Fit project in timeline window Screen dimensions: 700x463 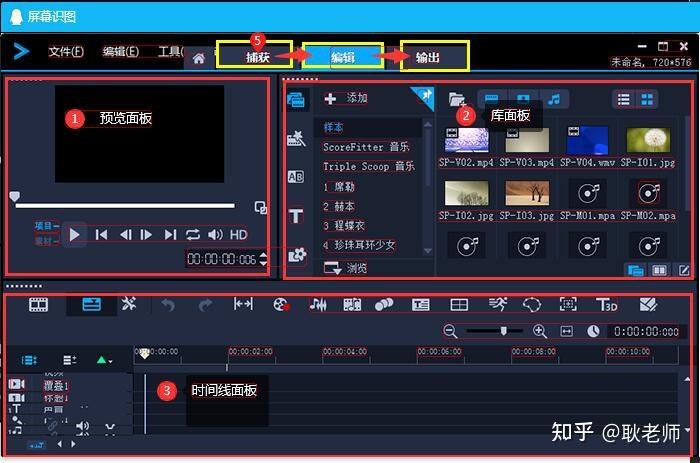pos(567,331)
